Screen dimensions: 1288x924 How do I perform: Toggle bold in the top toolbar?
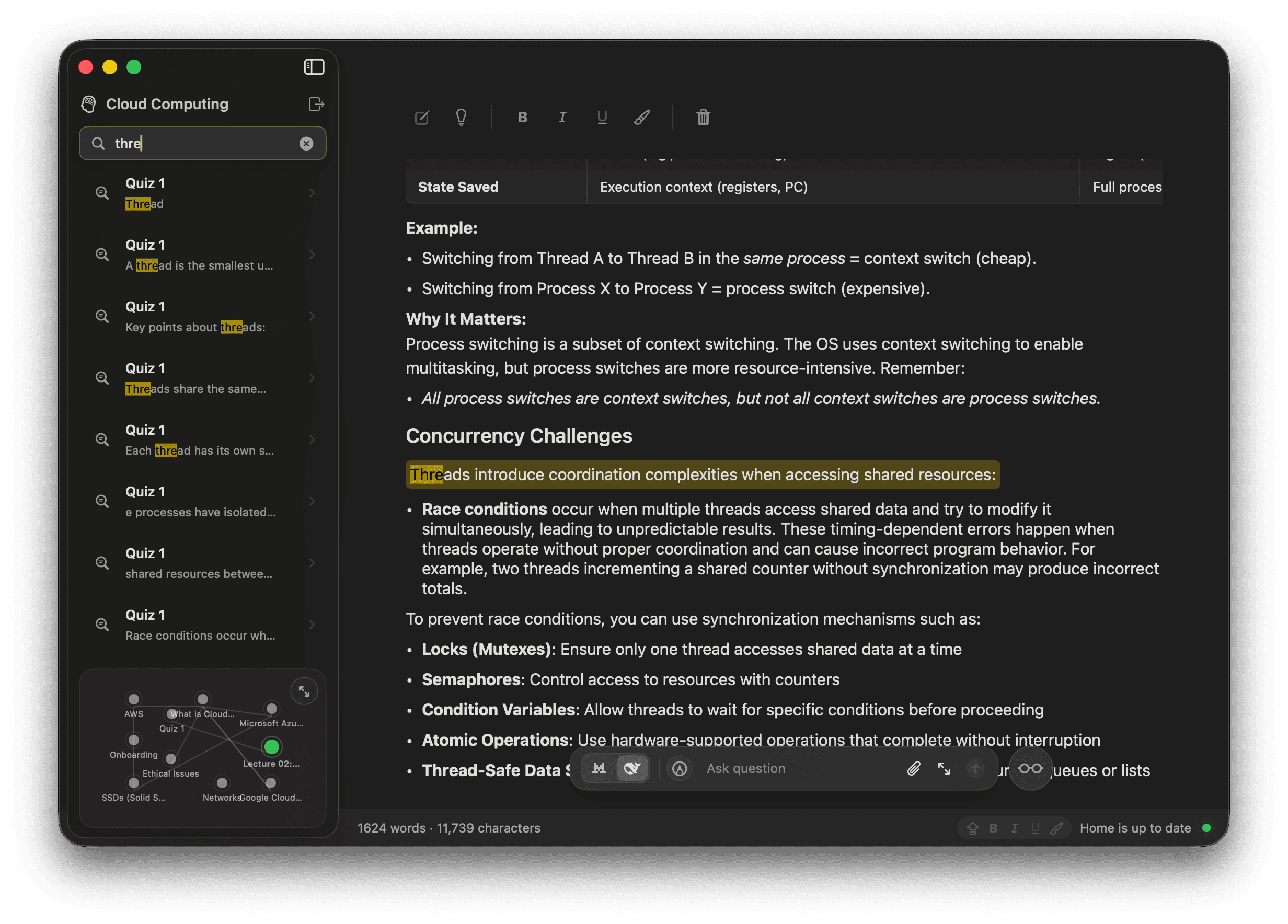click(x=523, y=118)
